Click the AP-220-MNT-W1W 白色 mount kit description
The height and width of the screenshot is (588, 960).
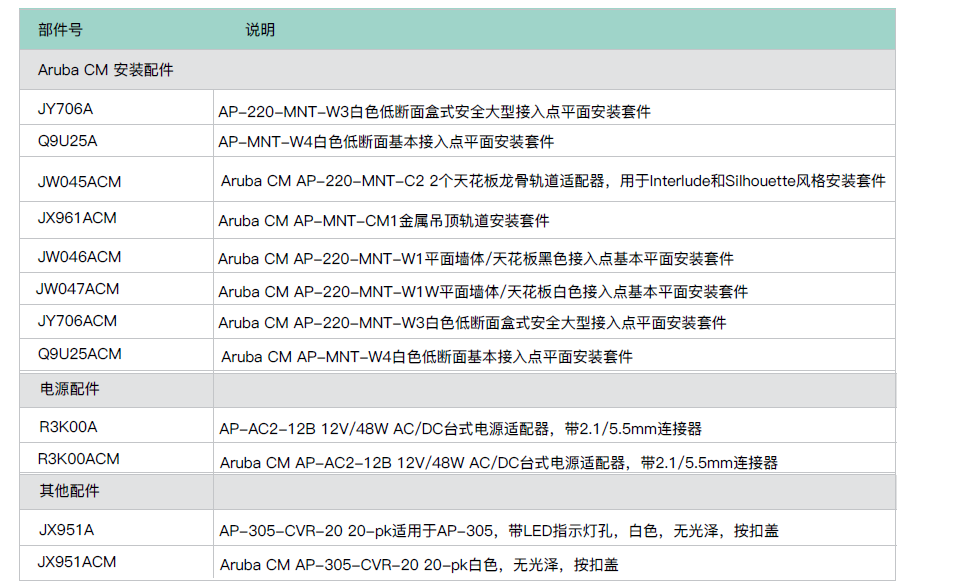[483, 292]
